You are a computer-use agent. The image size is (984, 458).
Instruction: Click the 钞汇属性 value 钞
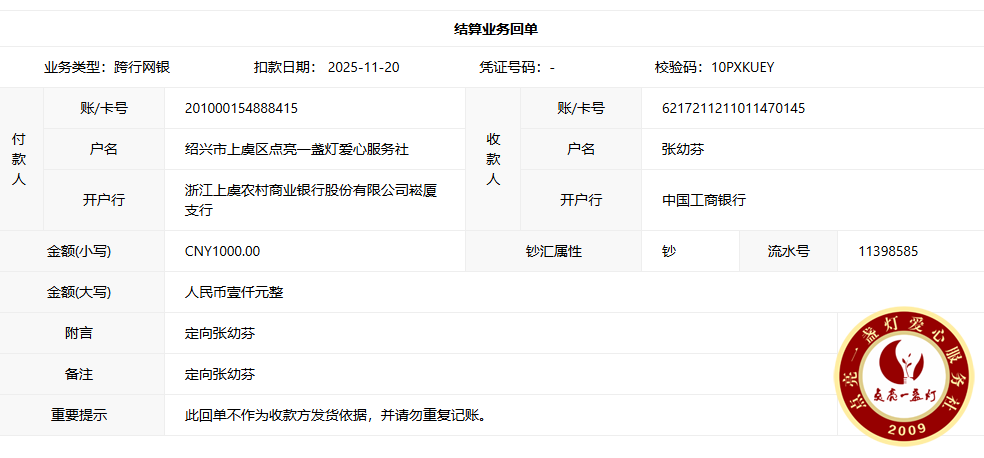click(x=669, y=251)
